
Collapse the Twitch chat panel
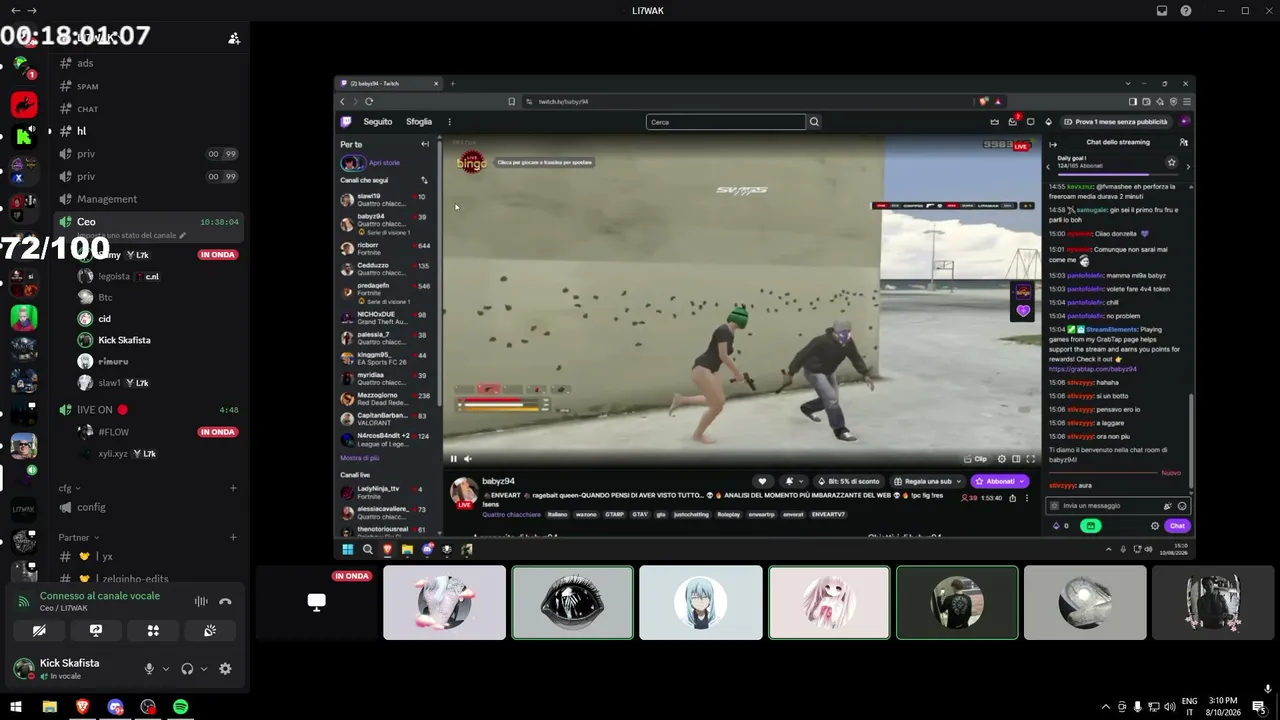point(1052,143)
